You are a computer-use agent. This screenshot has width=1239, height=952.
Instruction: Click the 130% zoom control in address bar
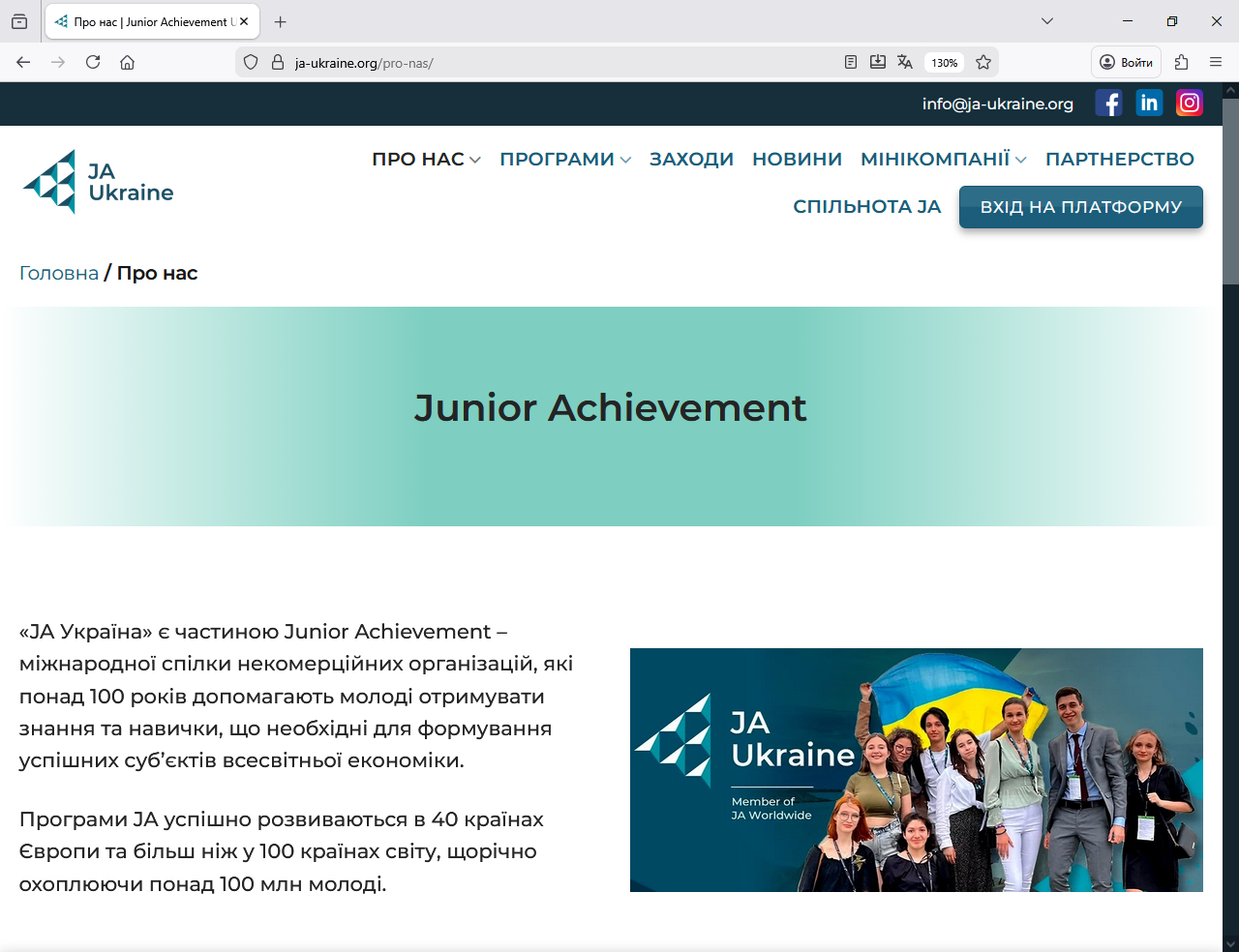[943, 62]
